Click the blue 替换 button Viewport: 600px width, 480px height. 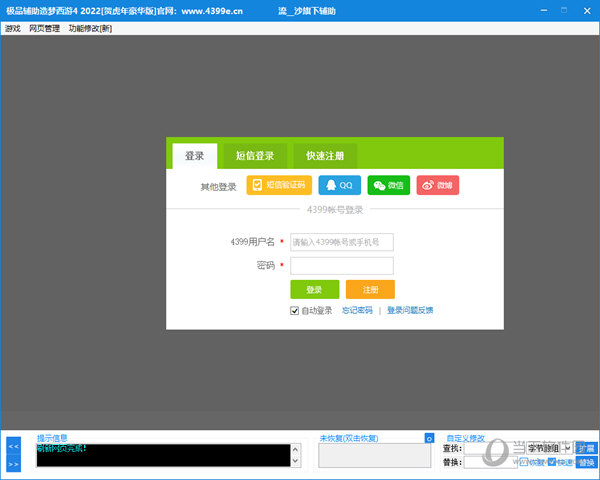(x=587, y=462)
